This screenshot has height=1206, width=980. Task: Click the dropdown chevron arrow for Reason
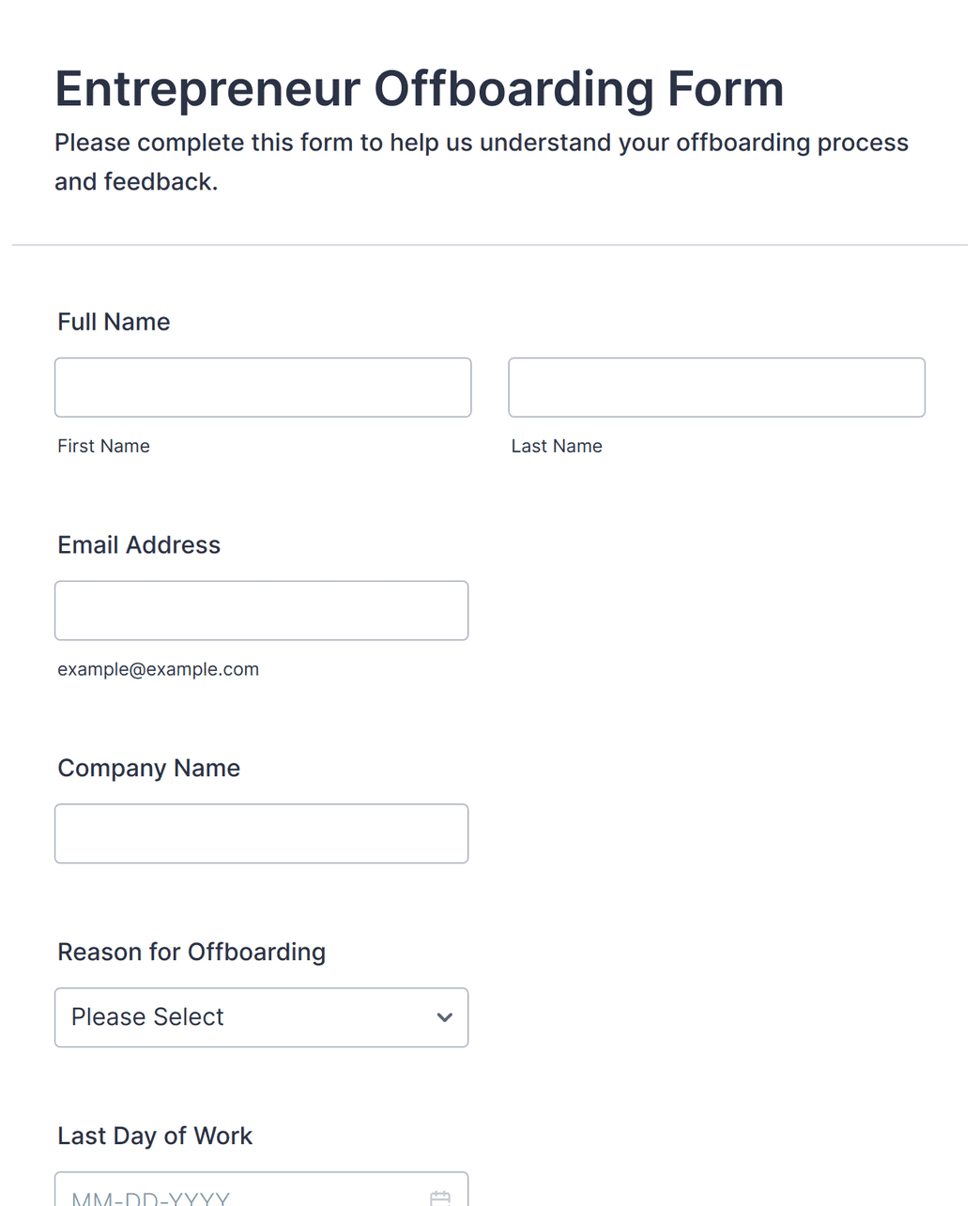pos(445,1017)
